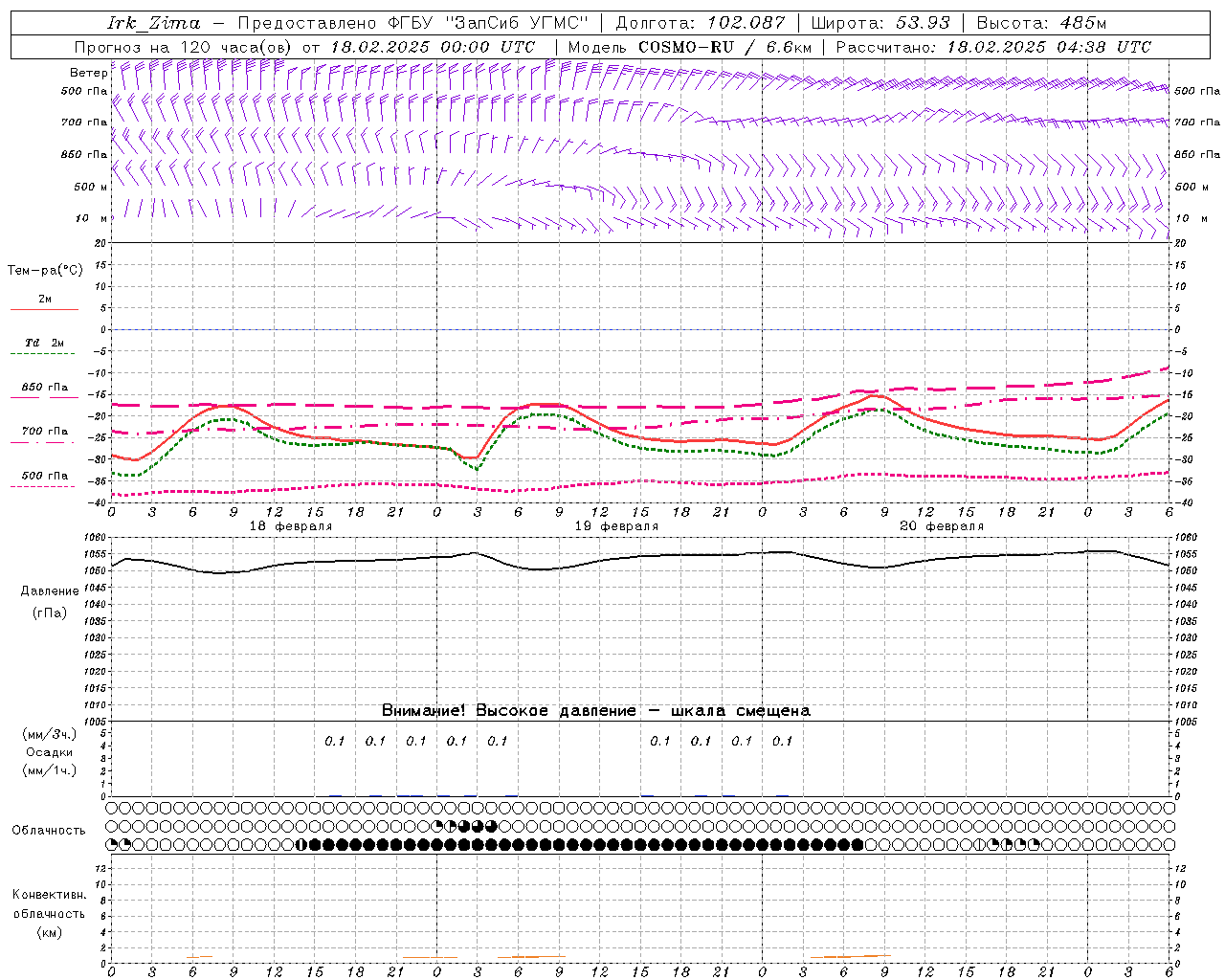The width and height of the screenshot is (1225, 980).
Task: Select the Облачность row label
Action: click(x=49, y=830)
